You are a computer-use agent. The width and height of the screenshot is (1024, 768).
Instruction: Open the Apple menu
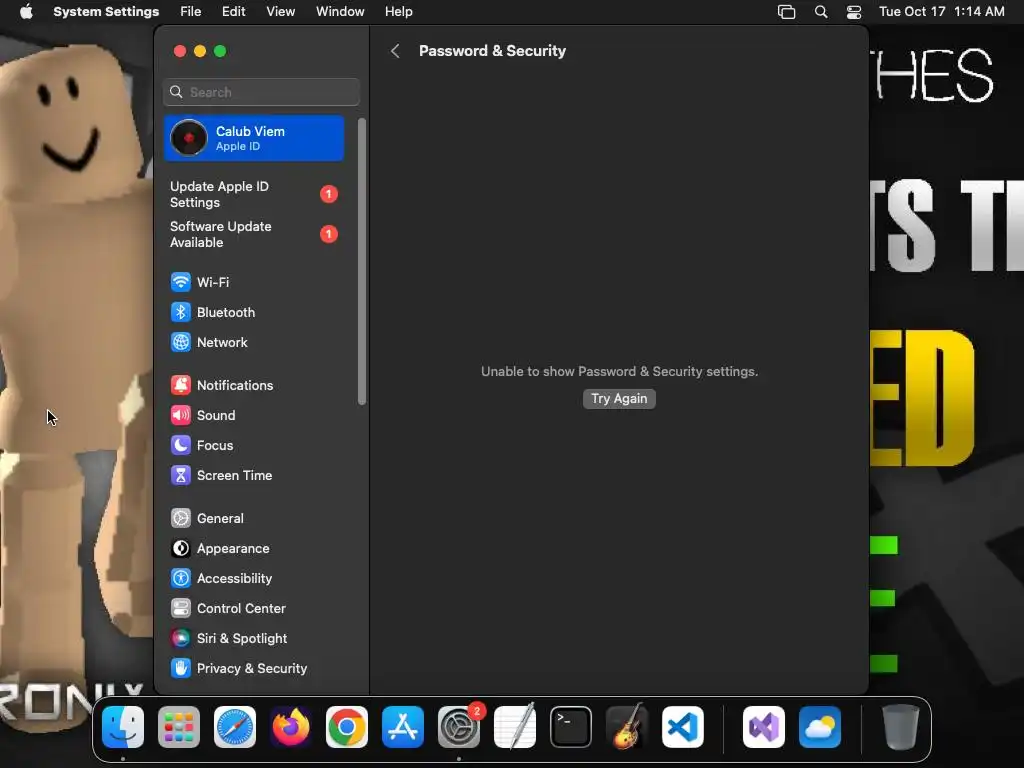pos(26,12)
